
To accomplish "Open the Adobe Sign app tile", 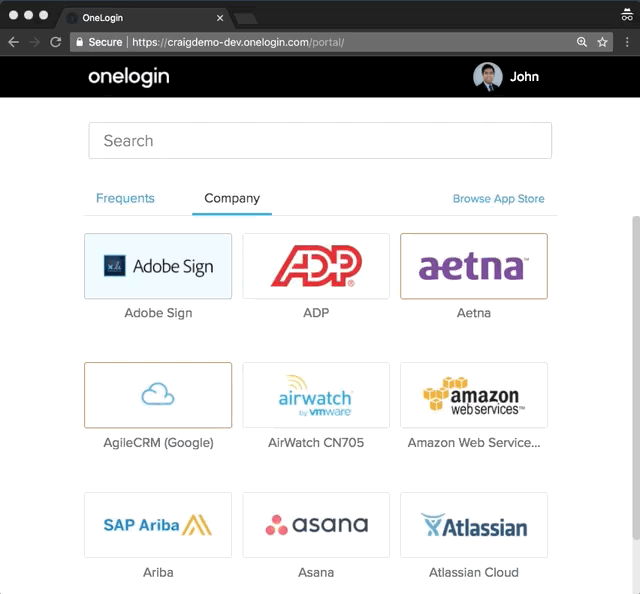I will tap(158, 266).
